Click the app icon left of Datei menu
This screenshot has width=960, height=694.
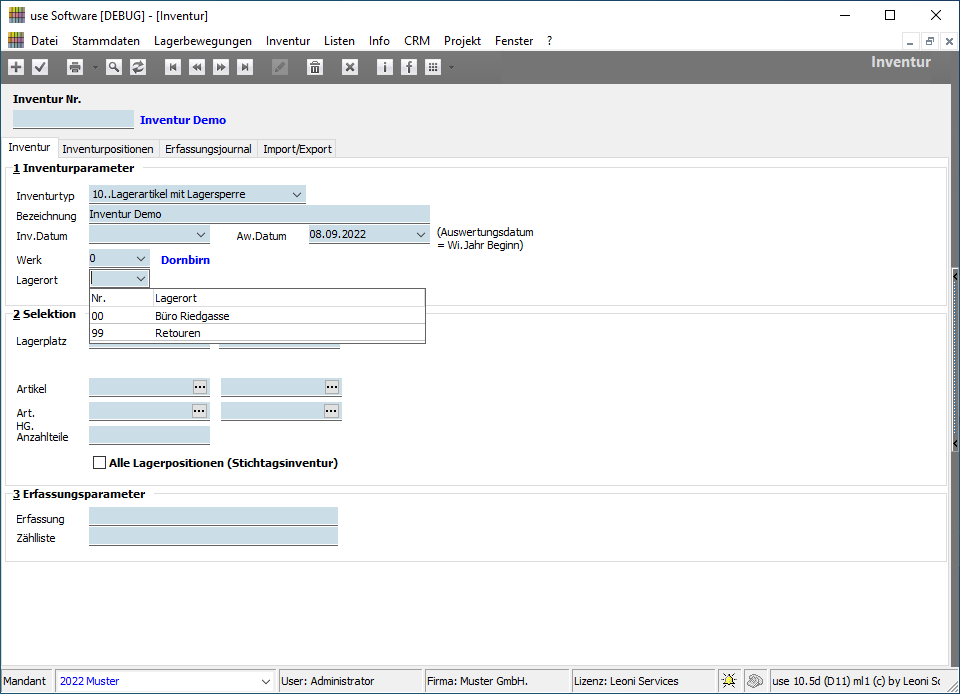16,40
